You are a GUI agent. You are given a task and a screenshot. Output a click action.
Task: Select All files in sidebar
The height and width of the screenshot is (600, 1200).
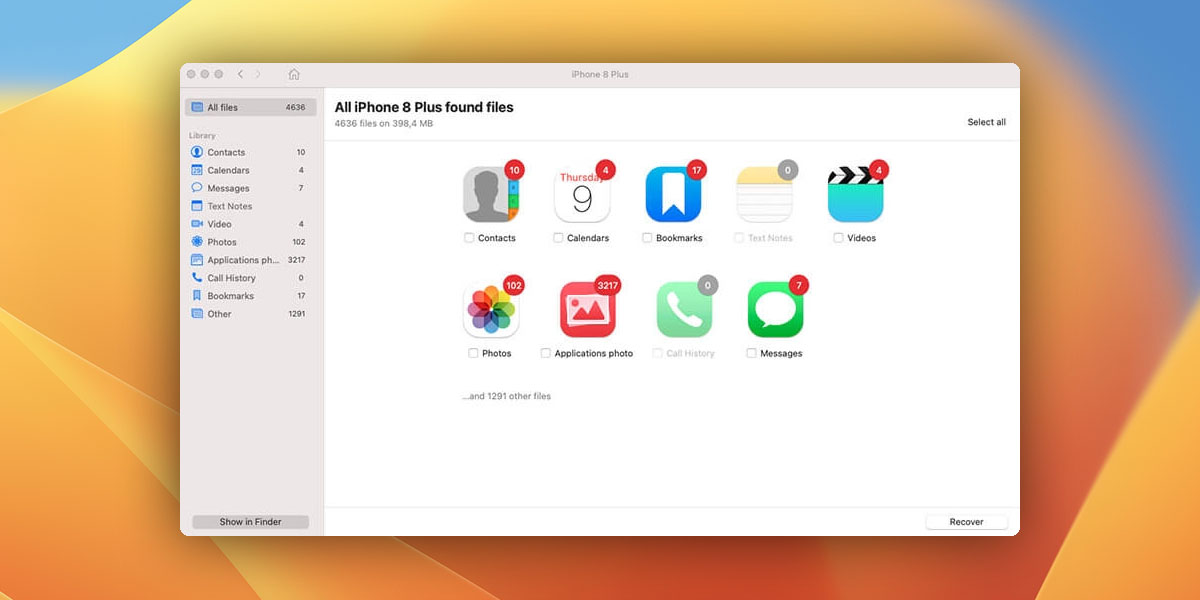pyautogui.click(x=251, y=107)
